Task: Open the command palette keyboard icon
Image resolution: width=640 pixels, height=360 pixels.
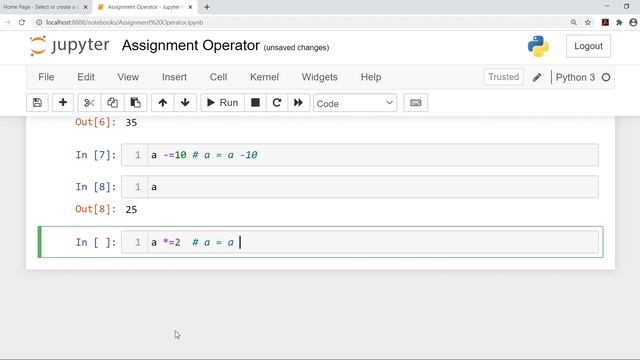Action: pos(416,102)
